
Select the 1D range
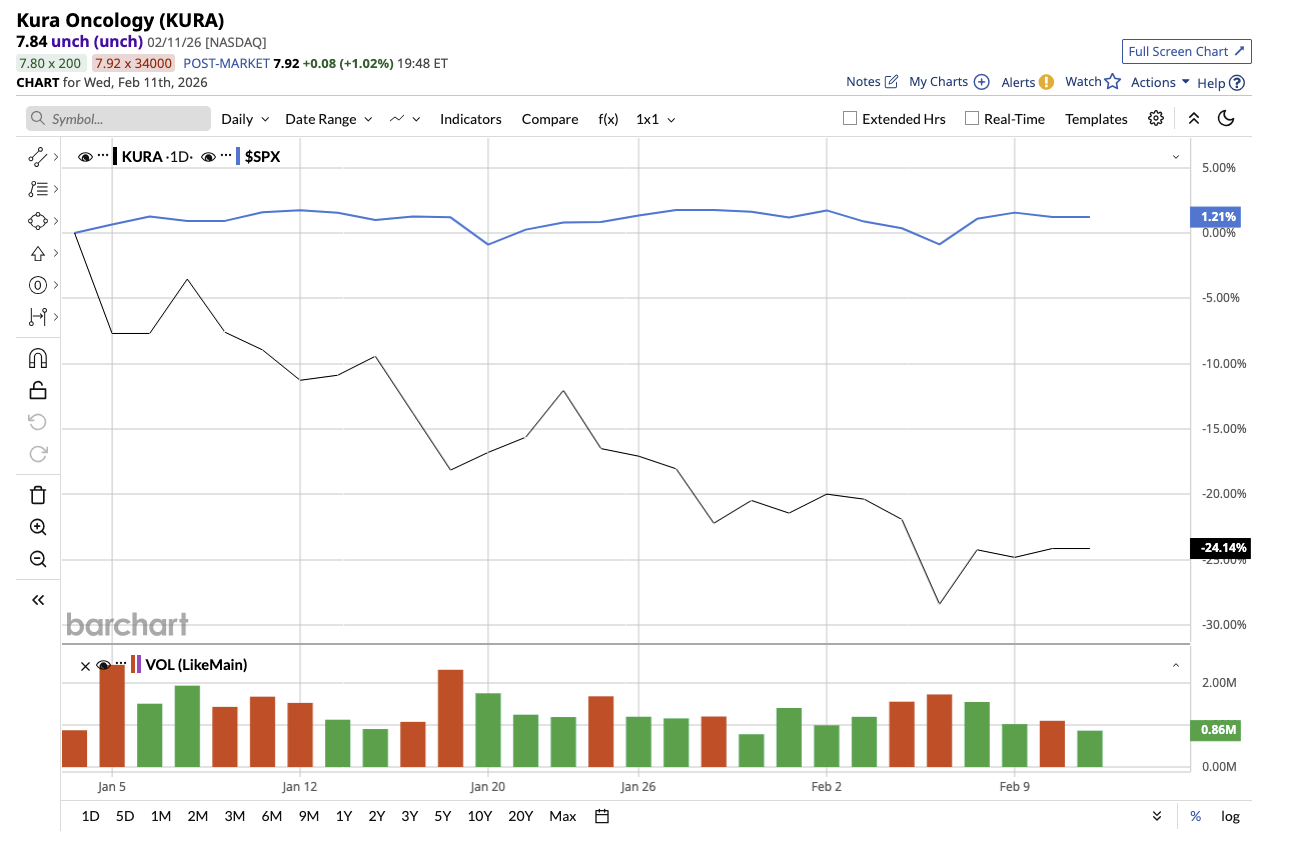[90, 816]
